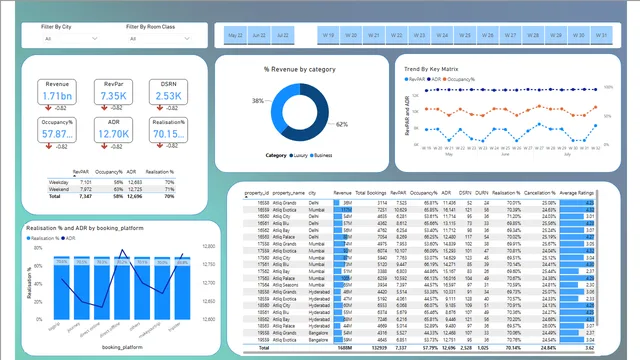Click Realisation % legend in booking platform chart
This screenshot has width=640, height=360.
[x=43, y=238]
